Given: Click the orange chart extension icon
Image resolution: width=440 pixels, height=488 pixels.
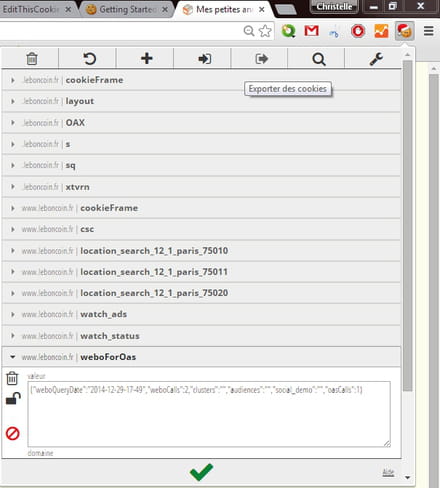Looking at the screenshot, I should (x=381, y=31).
